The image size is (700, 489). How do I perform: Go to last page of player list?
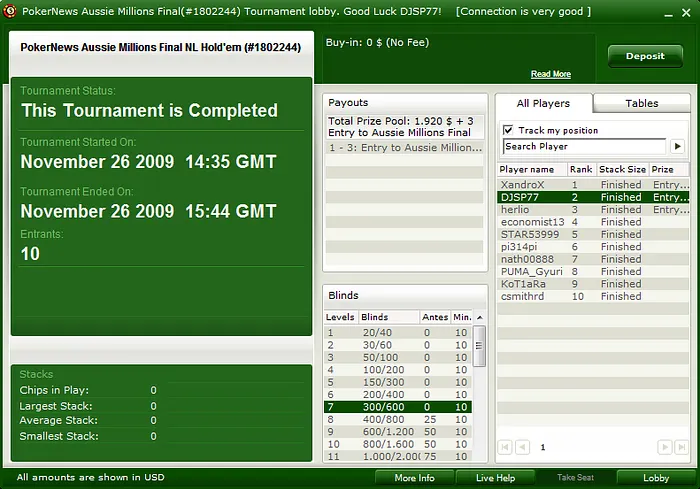(681, 447)
